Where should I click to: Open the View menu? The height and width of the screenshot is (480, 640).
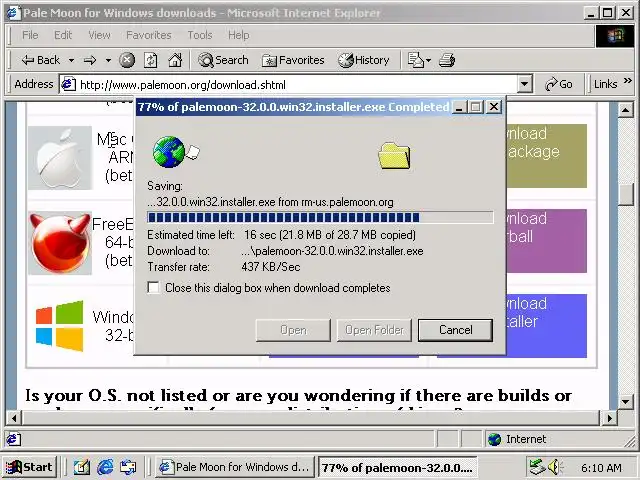(x=99, y=35)
